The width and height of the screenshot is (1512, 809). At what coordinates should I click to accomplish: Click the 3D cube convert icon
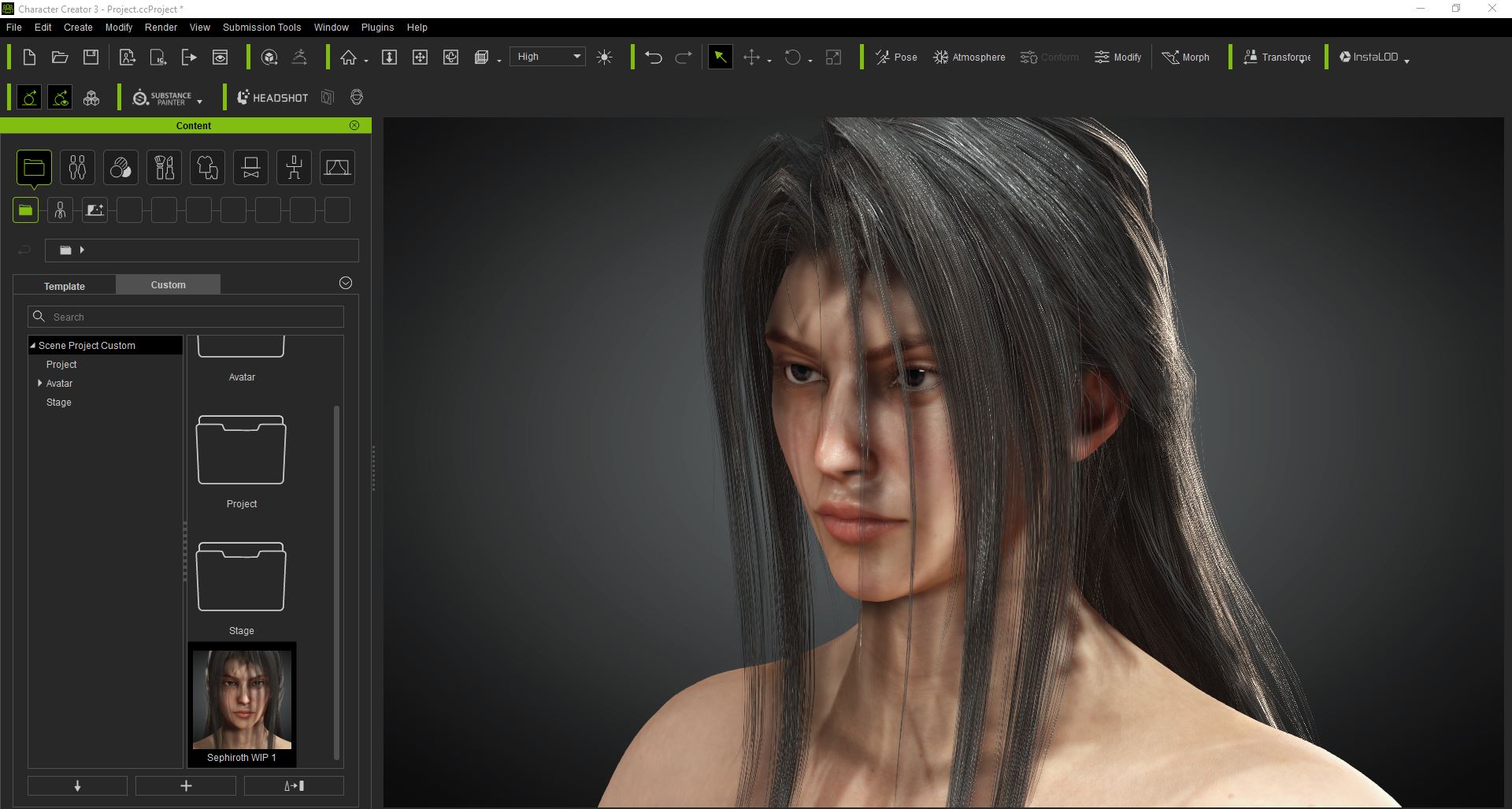point(269,57)
